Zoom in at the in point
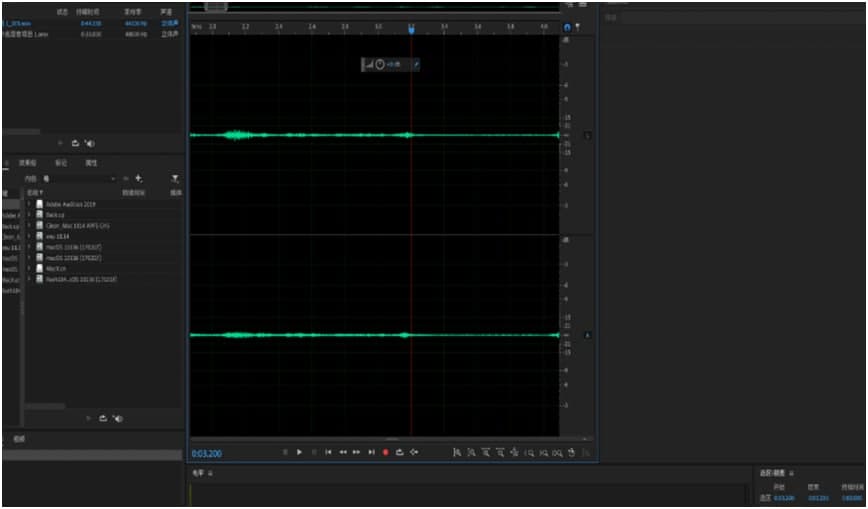Image resolution: width=868 pixels, height=509 pixels. (x=530, y=453)
